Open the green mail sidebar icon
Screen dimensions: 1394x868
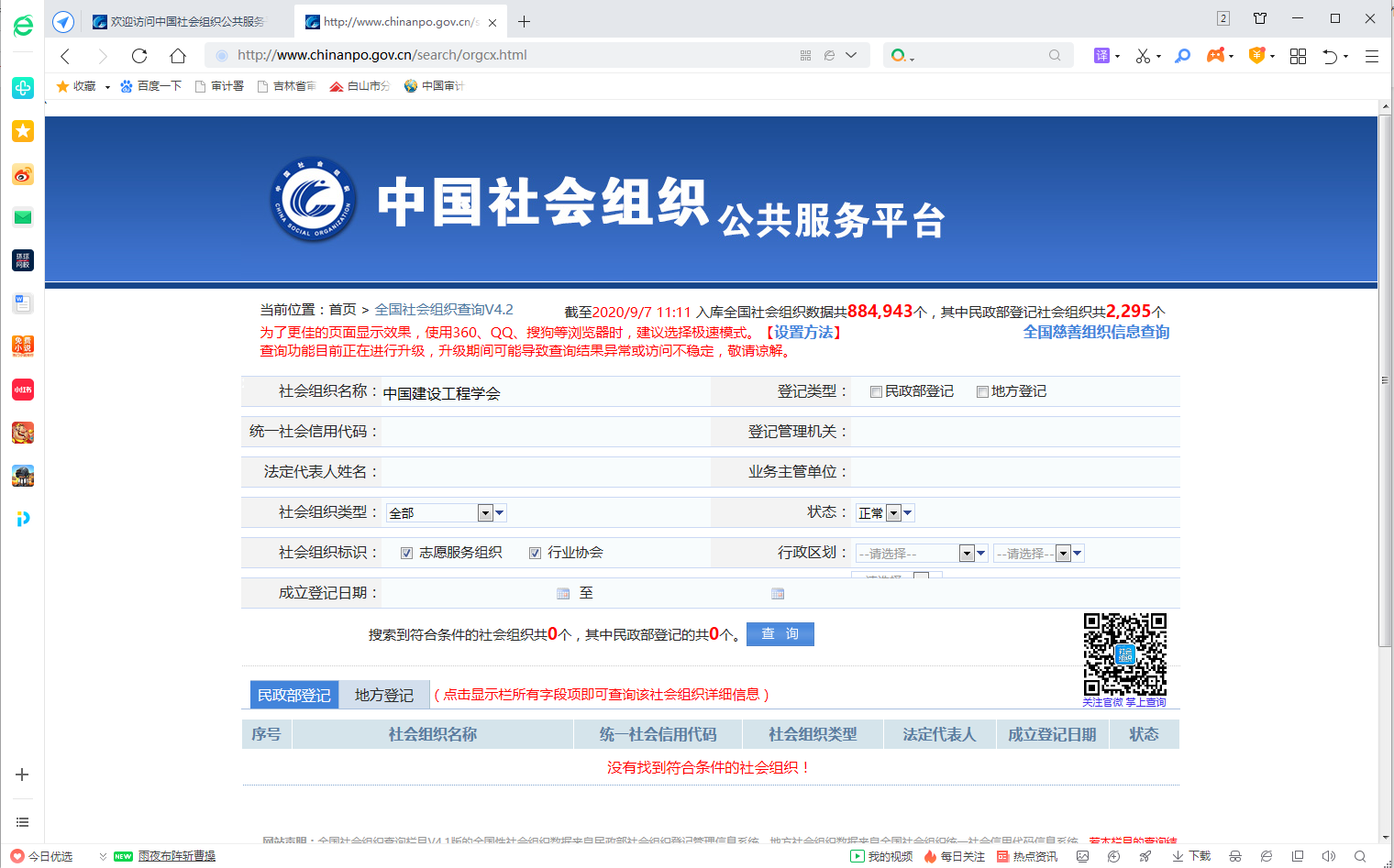[23, 217]
